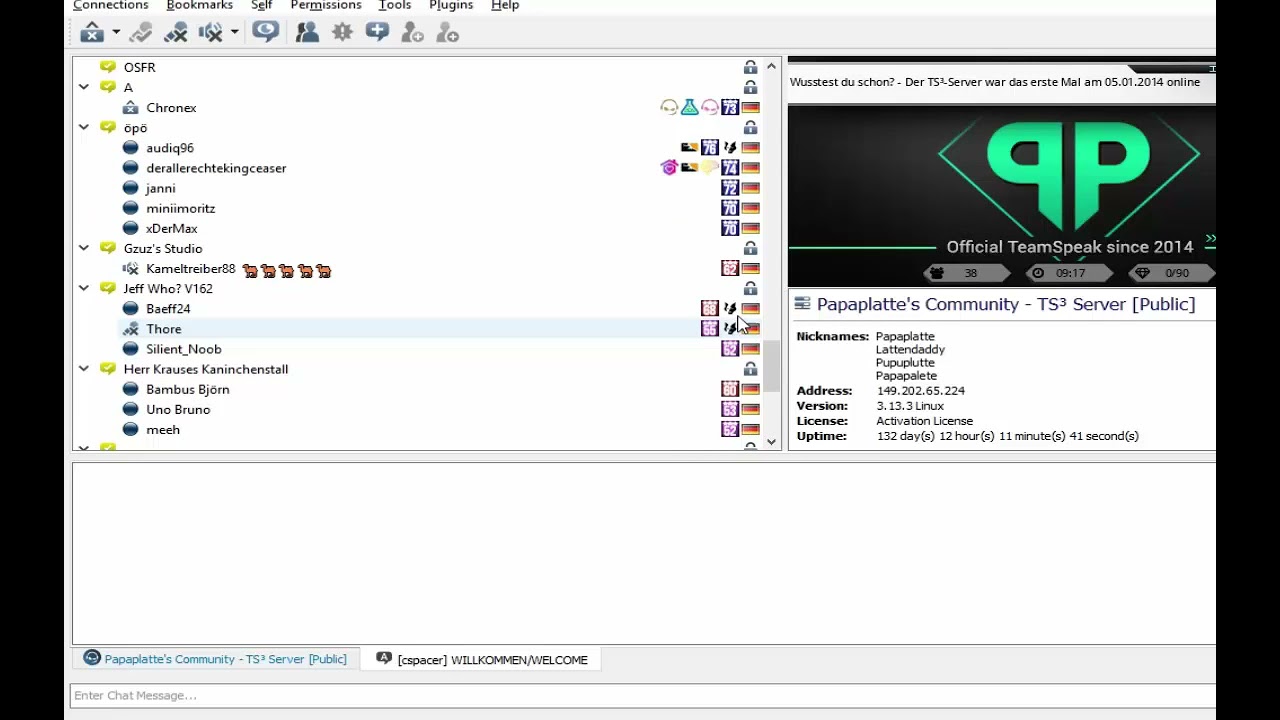This screenshot has width=1280, height=720.
Task: Click Kameltreiber88's number 62 badge
Action: (x=730, y=268)
